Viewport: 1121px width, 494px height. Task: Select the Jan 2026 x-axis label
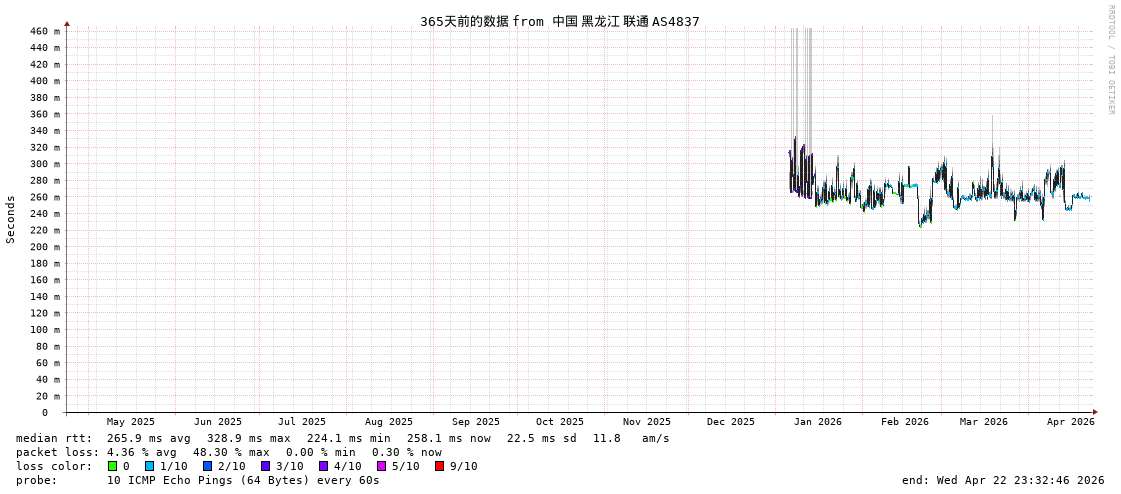coord(817,422)
